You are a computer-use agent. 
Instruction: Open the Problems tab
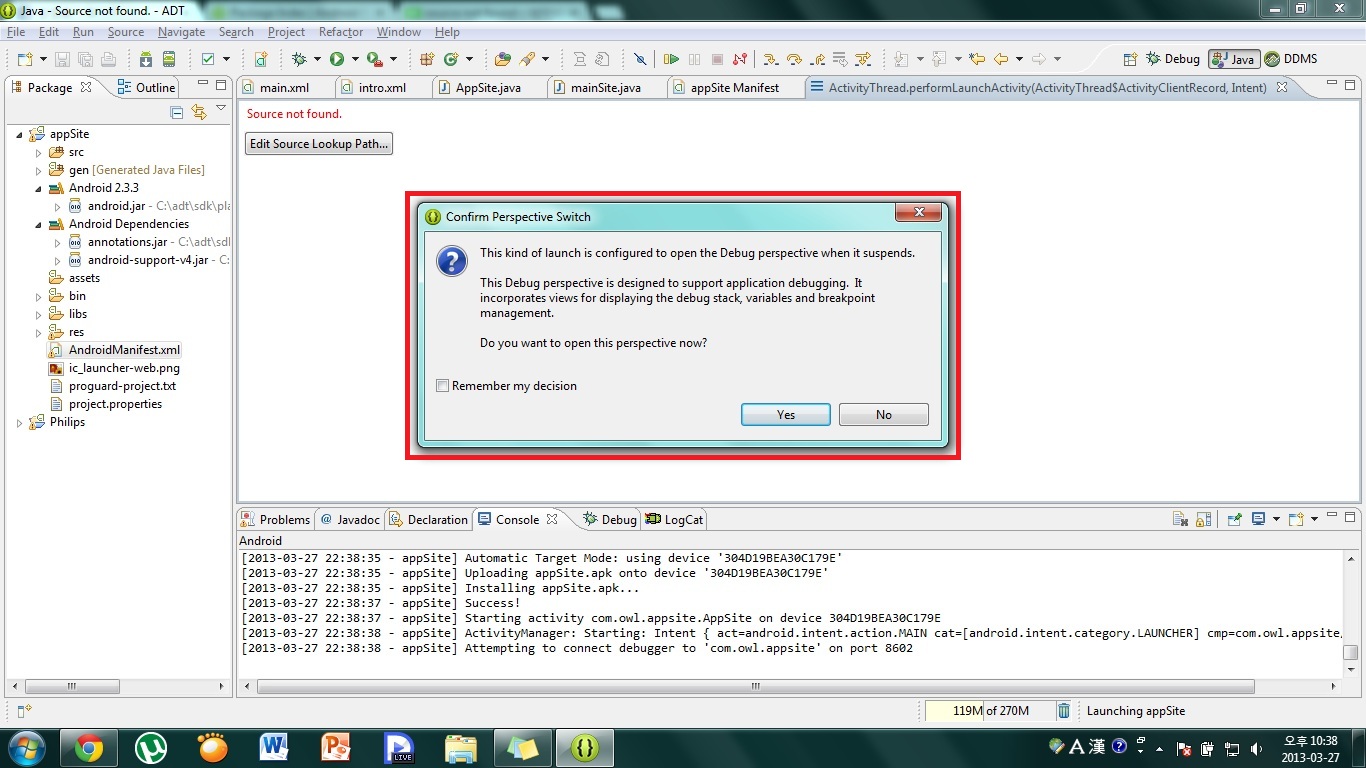tap(276, 519)
